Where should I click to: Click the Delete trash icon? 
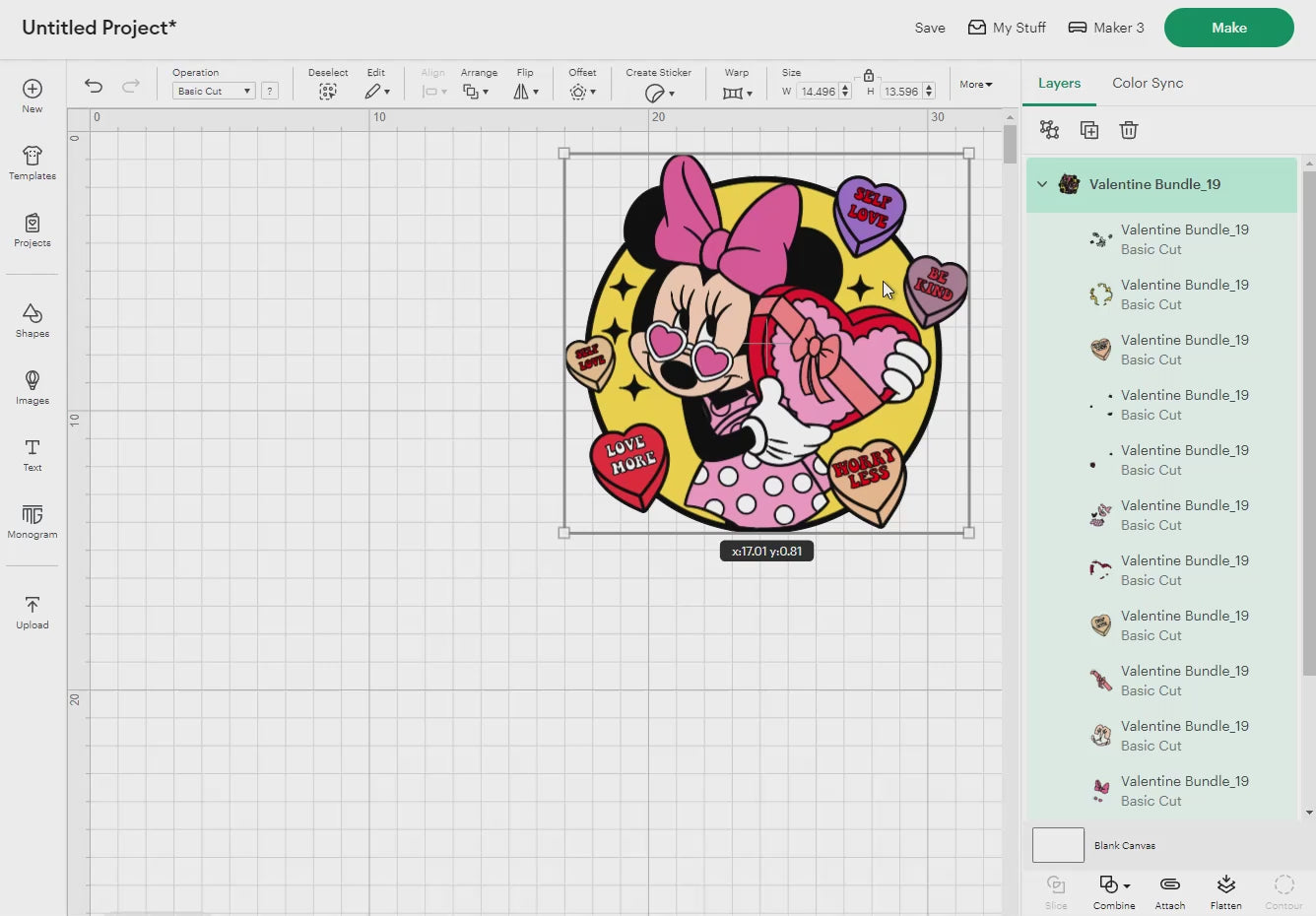1129,130
